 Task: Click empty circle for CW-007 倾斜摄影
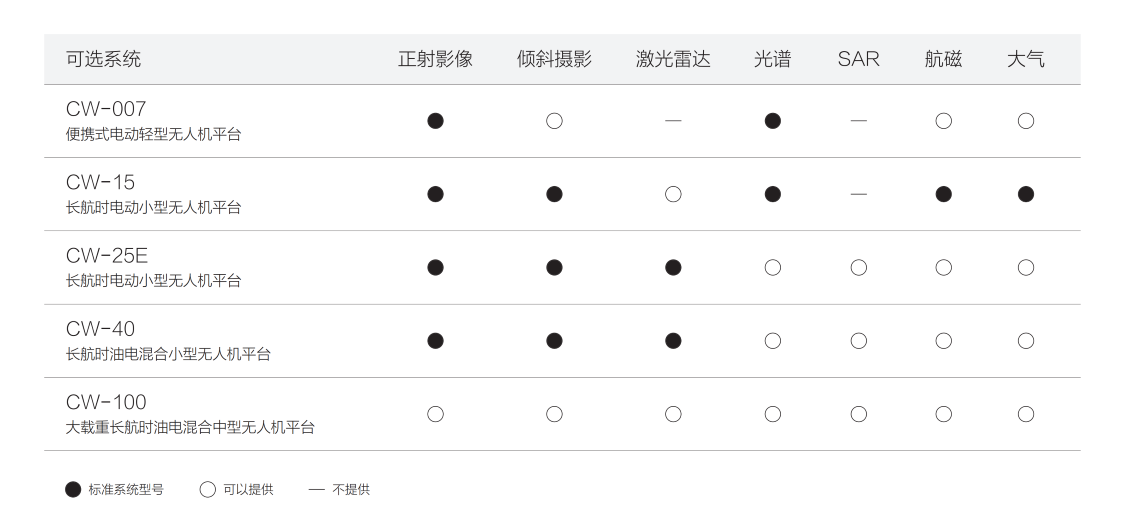pyautogui.click(x=554, y=121)
